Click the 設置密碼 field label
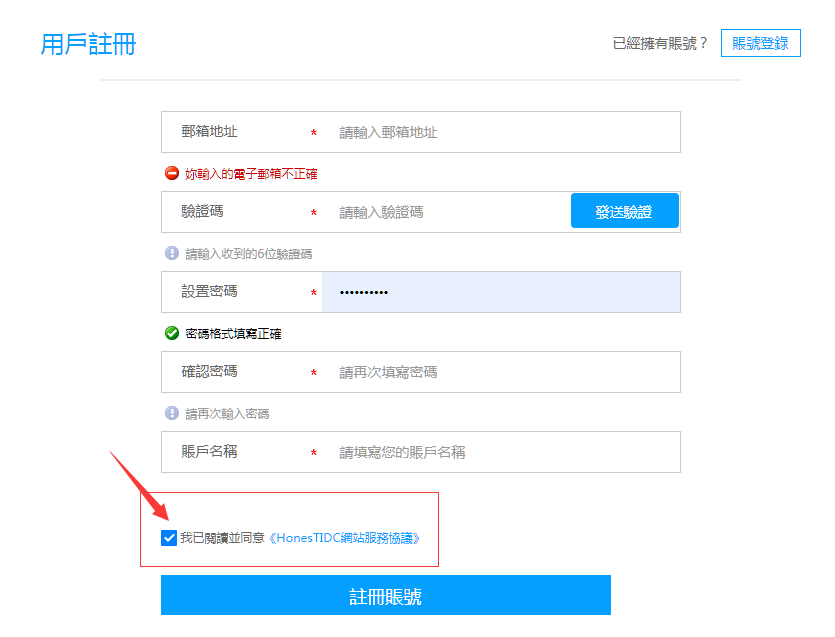The height and width of the screenshot is (637, 835). 209,292
